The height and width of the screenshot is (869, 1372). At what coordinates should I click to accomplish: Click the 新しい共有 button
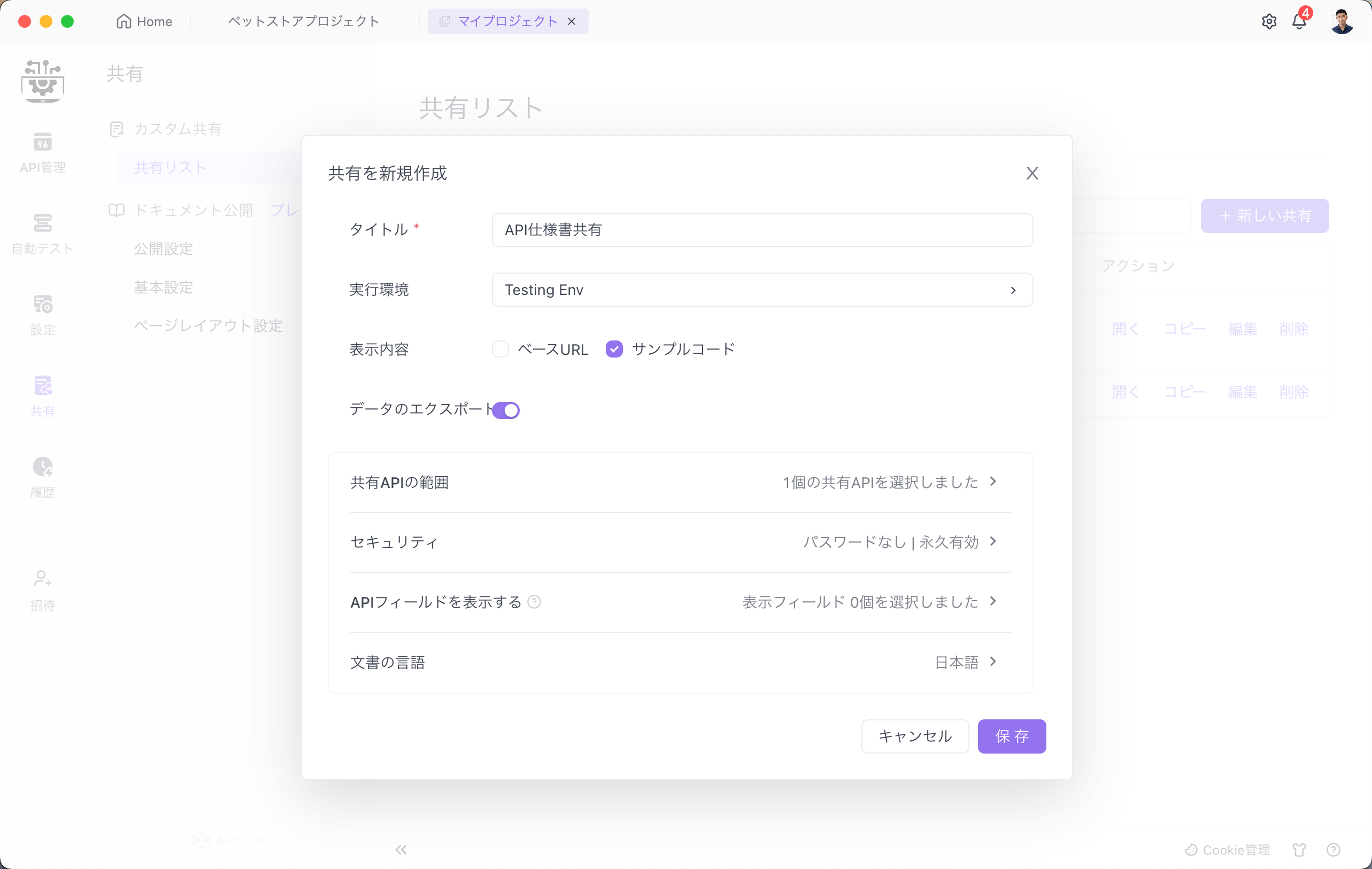[x=1265, y=216]
